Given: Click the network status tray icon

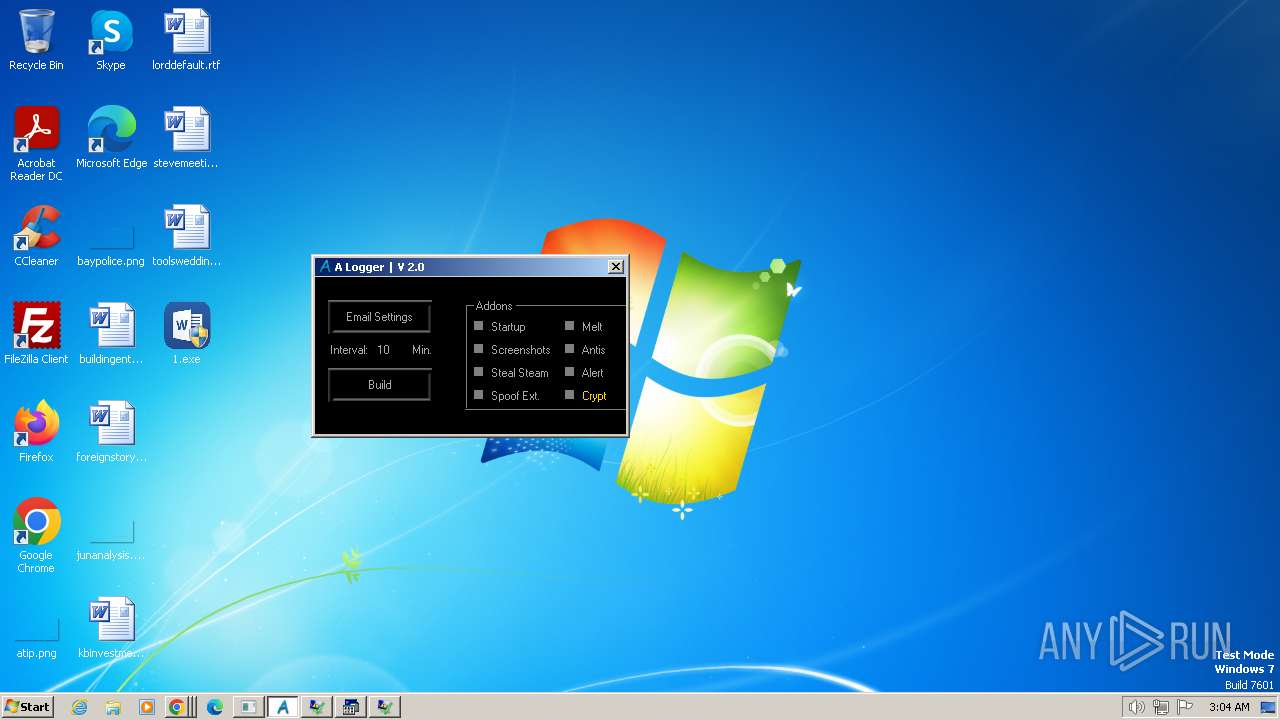Looking at the screenshot, I should [1161, 707].
